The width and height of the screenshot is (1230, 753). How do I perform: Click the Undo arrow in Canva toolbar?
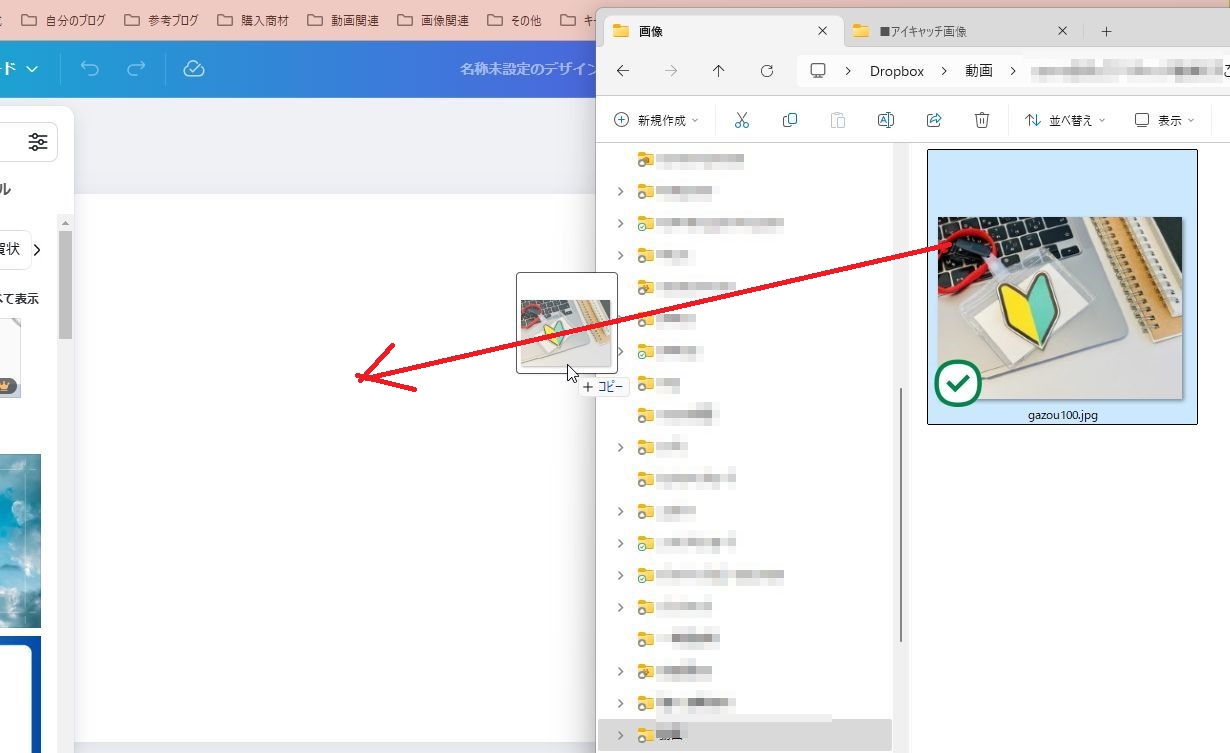tap(90, 69)
